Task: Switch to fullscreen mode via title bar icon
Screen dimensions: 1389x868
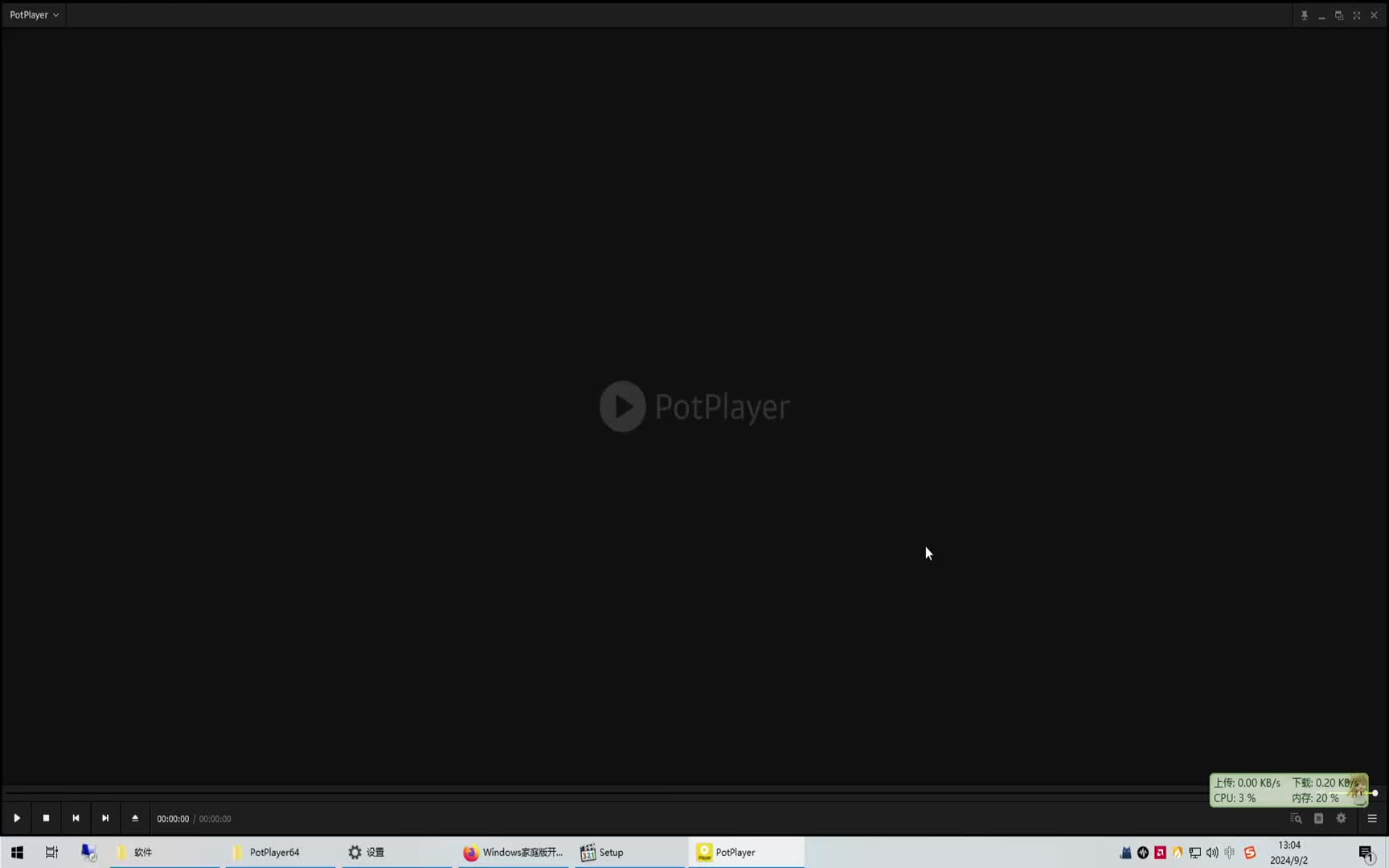Action: (1356, 15)
